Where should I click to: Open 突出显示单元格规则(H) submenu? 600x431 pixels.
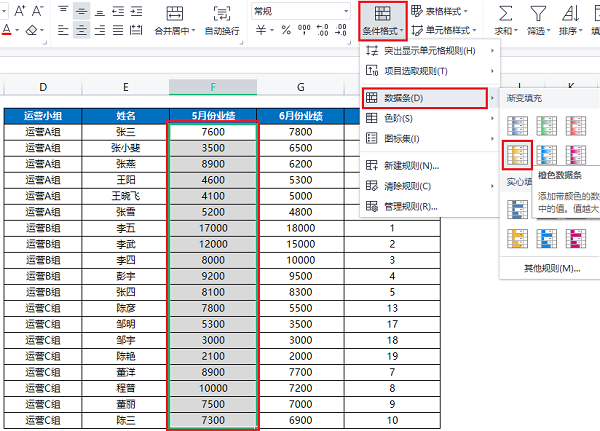tap(430, 51)
